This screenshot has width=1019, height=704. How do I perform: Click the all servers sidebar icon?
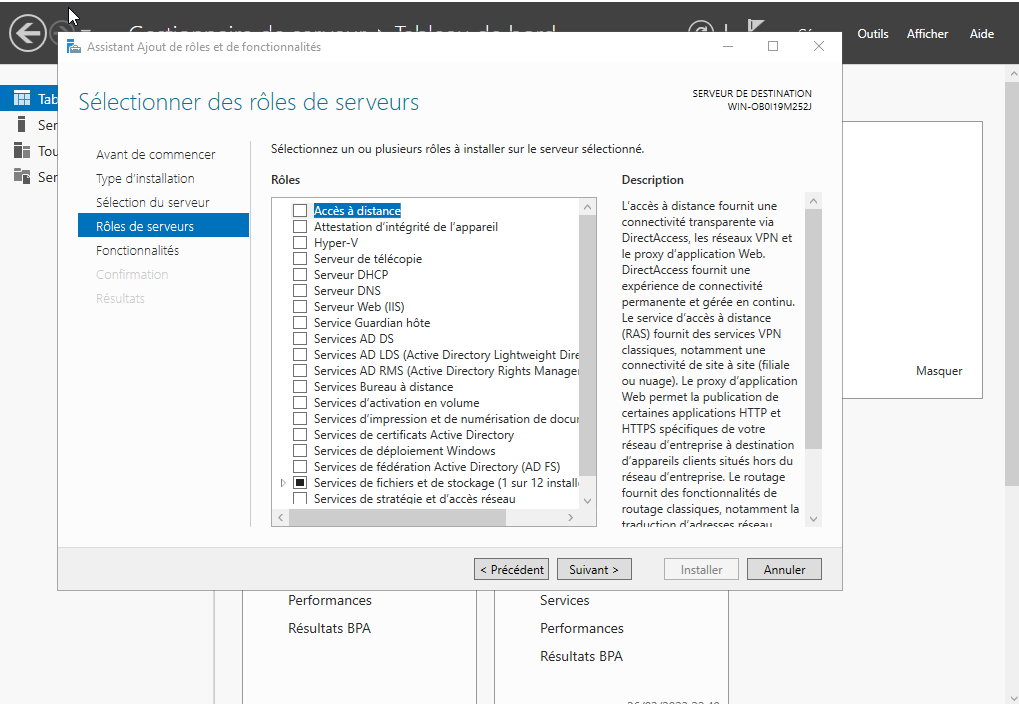[21, 151]
